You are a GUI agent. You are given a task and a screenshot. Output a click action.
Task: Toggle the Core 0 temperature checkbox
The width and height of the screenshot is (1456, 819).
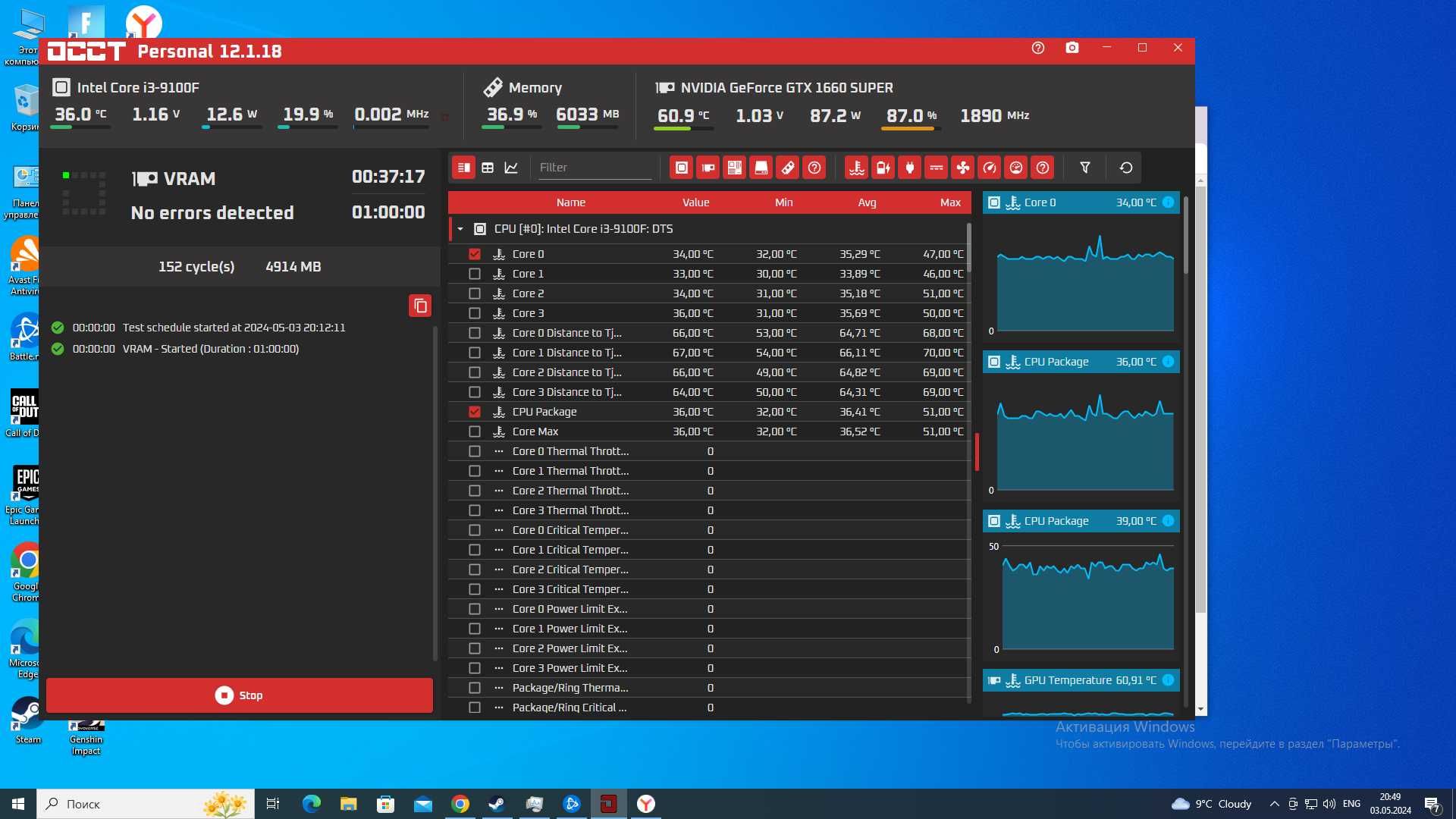pos(474,253)
